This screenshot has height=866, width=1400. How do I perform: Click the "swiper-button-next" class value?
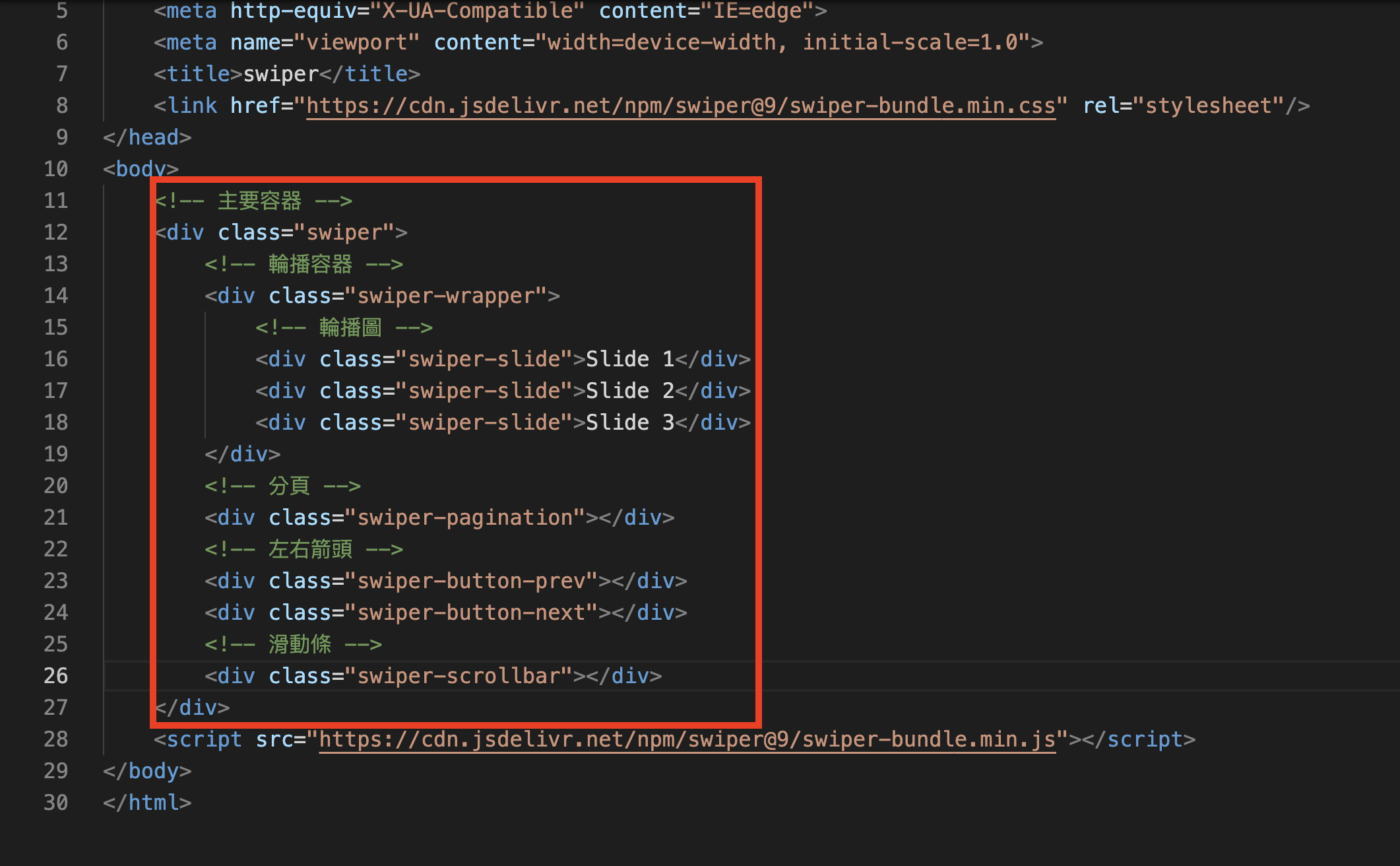[x=471, y=613]
